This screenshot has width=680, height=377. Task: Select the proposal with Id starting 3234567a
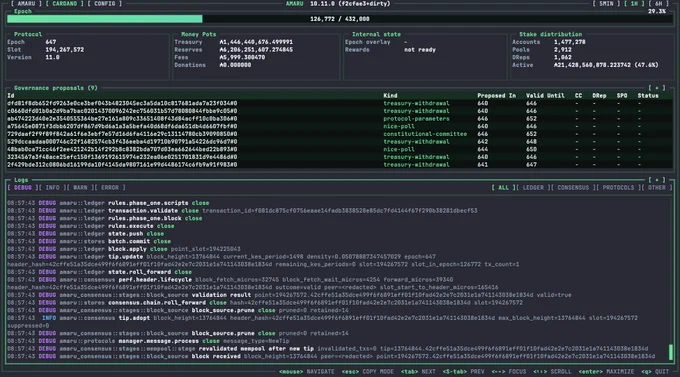click(340, 157)
